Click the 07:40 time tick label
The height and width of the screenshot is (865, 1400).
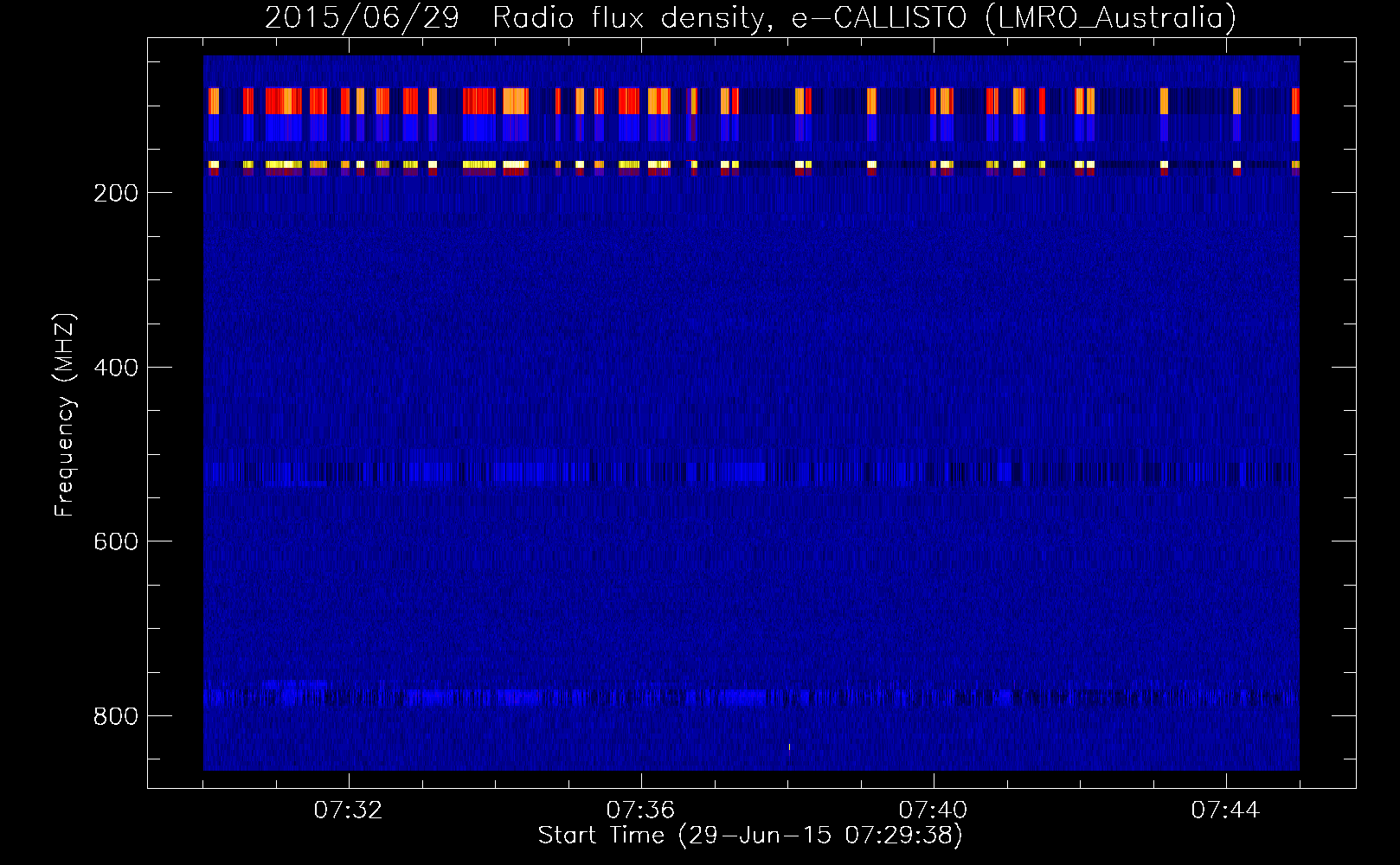click(x=933, y=811)
